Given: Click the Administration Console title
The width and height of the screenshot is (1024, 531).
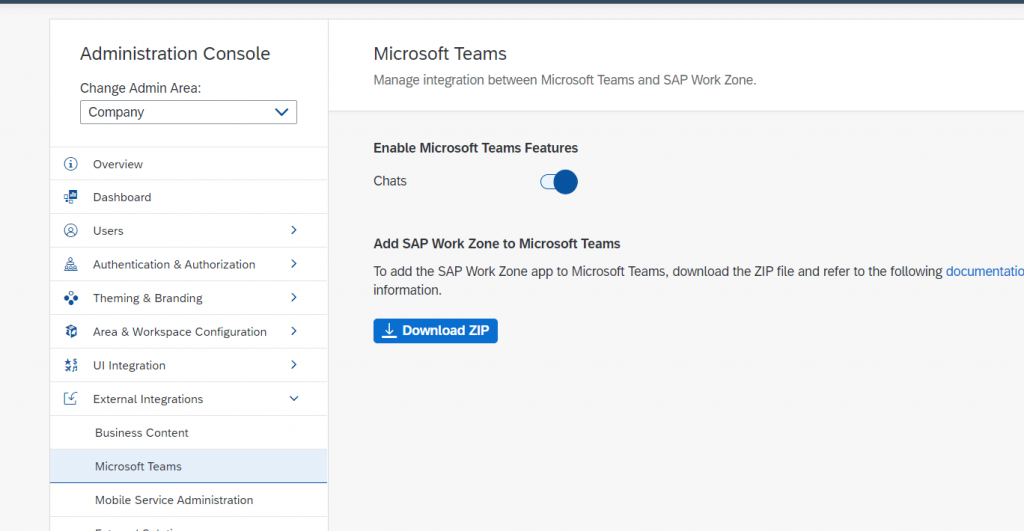Looking at the screenshot, I should pos(175,54).
